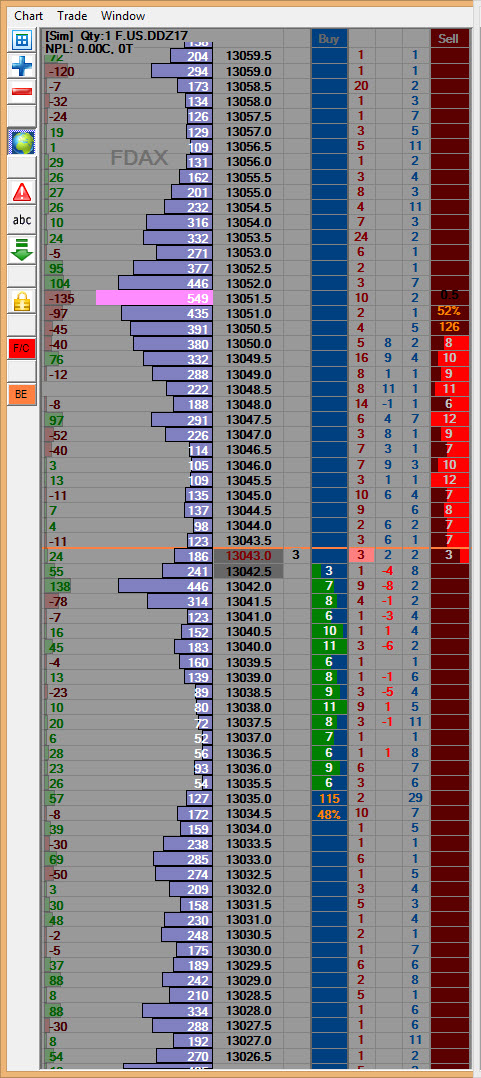Click the price label 13059.0

pyautogui.click(x=249, y=72)
